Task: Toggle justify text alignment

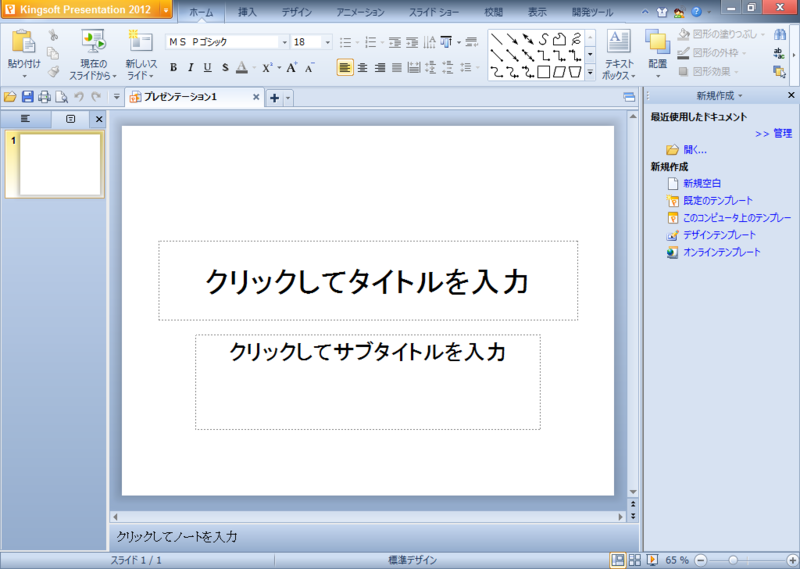Action: point(397,67)
